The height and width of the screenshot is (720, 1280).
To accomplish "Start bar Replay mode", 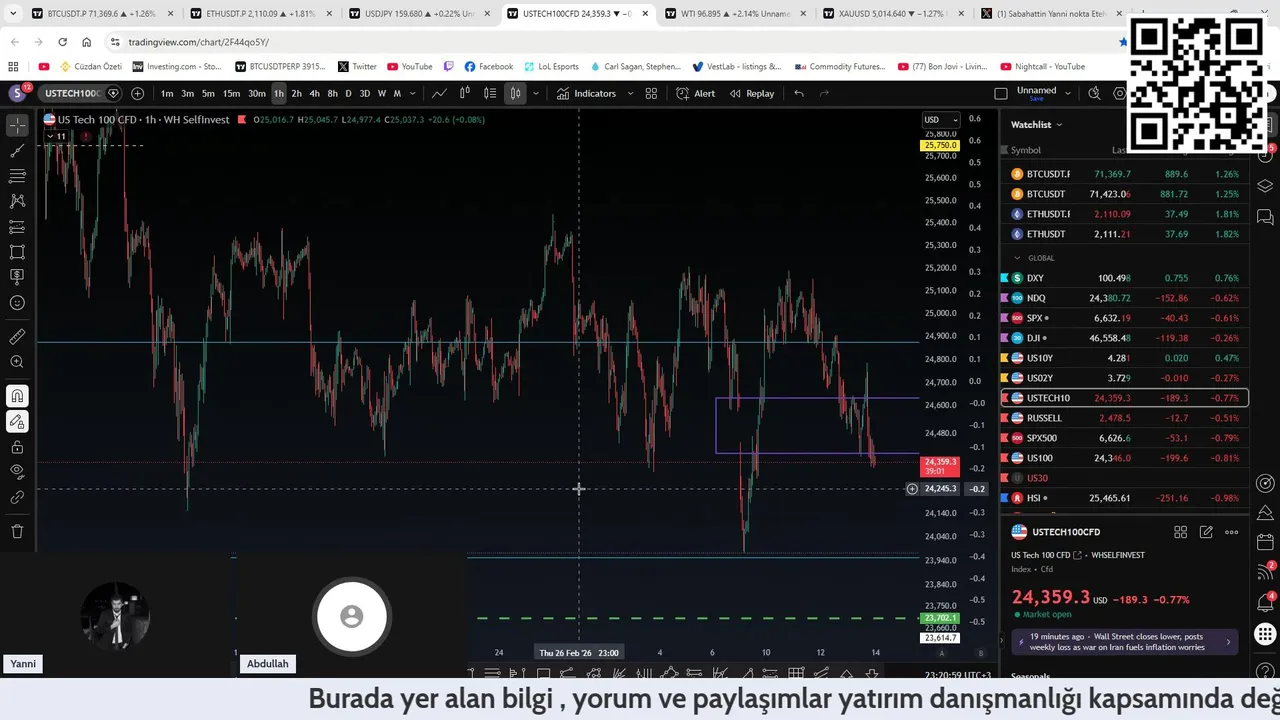I will [752, 93].
